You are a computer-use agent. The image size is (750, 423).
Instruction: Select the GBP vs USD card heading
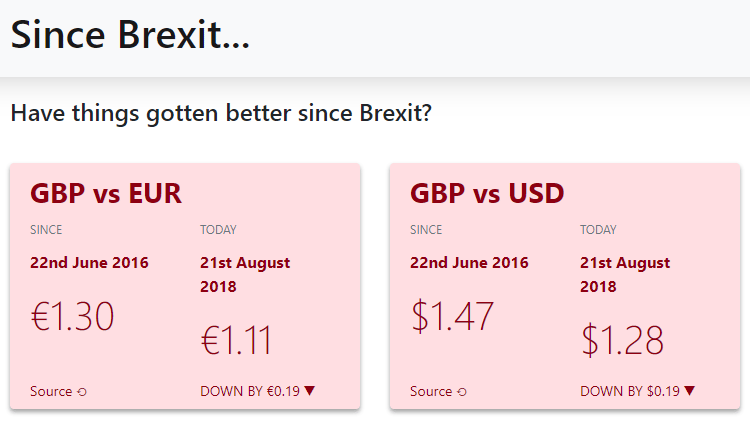tap(487, 193)
